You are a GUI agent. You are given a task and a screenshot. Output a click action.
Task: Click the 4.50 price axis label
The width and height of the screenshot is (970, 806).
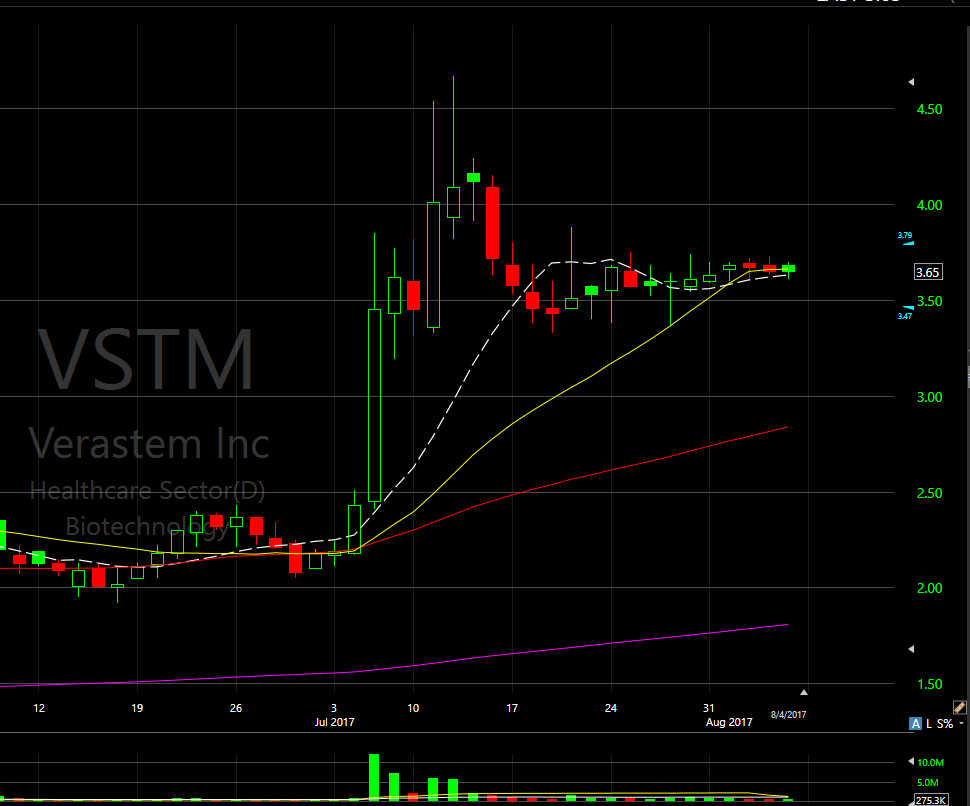click(x=929, y=109)
